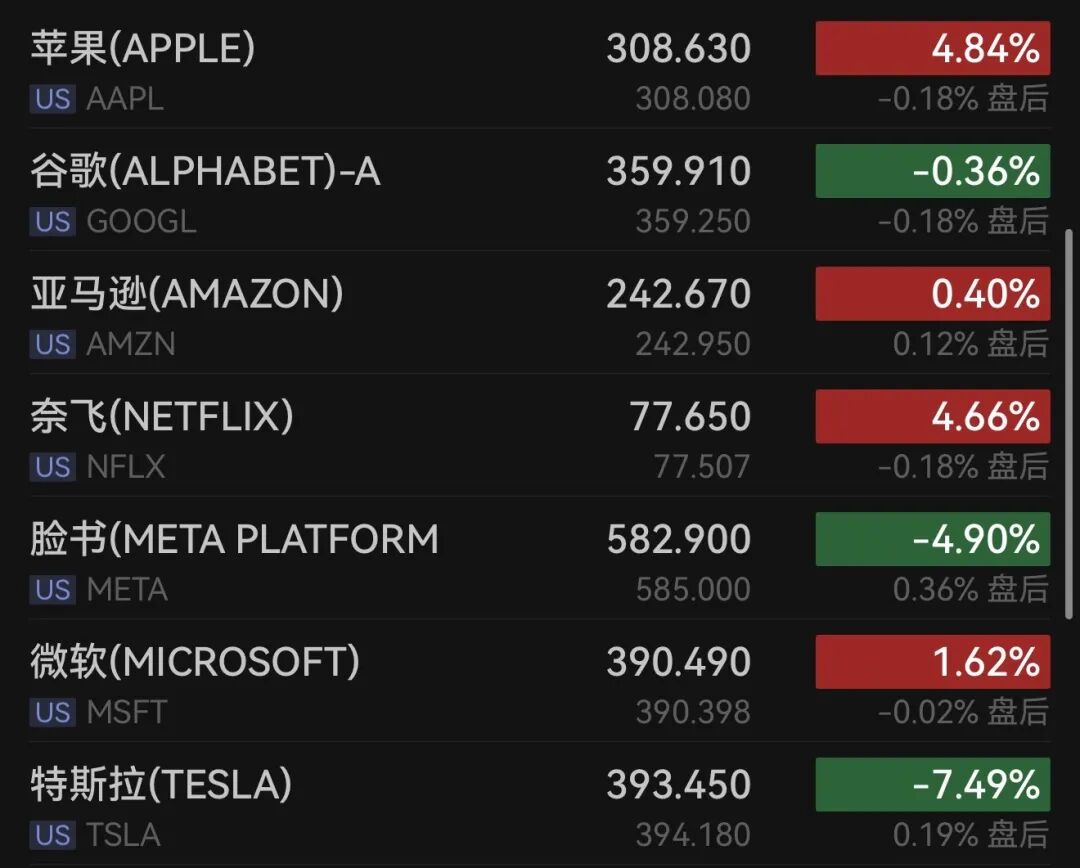The height and width of the screenshot is (868, 1080).
Task: Click the US market badge beside TSLA
Action: [x=52, y=835]
